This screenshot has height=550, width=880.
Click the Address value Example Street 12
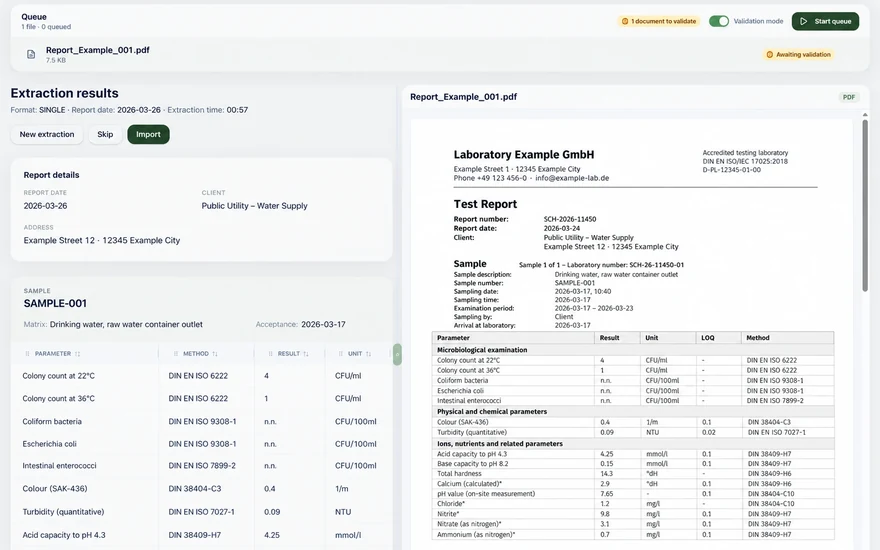102,240
